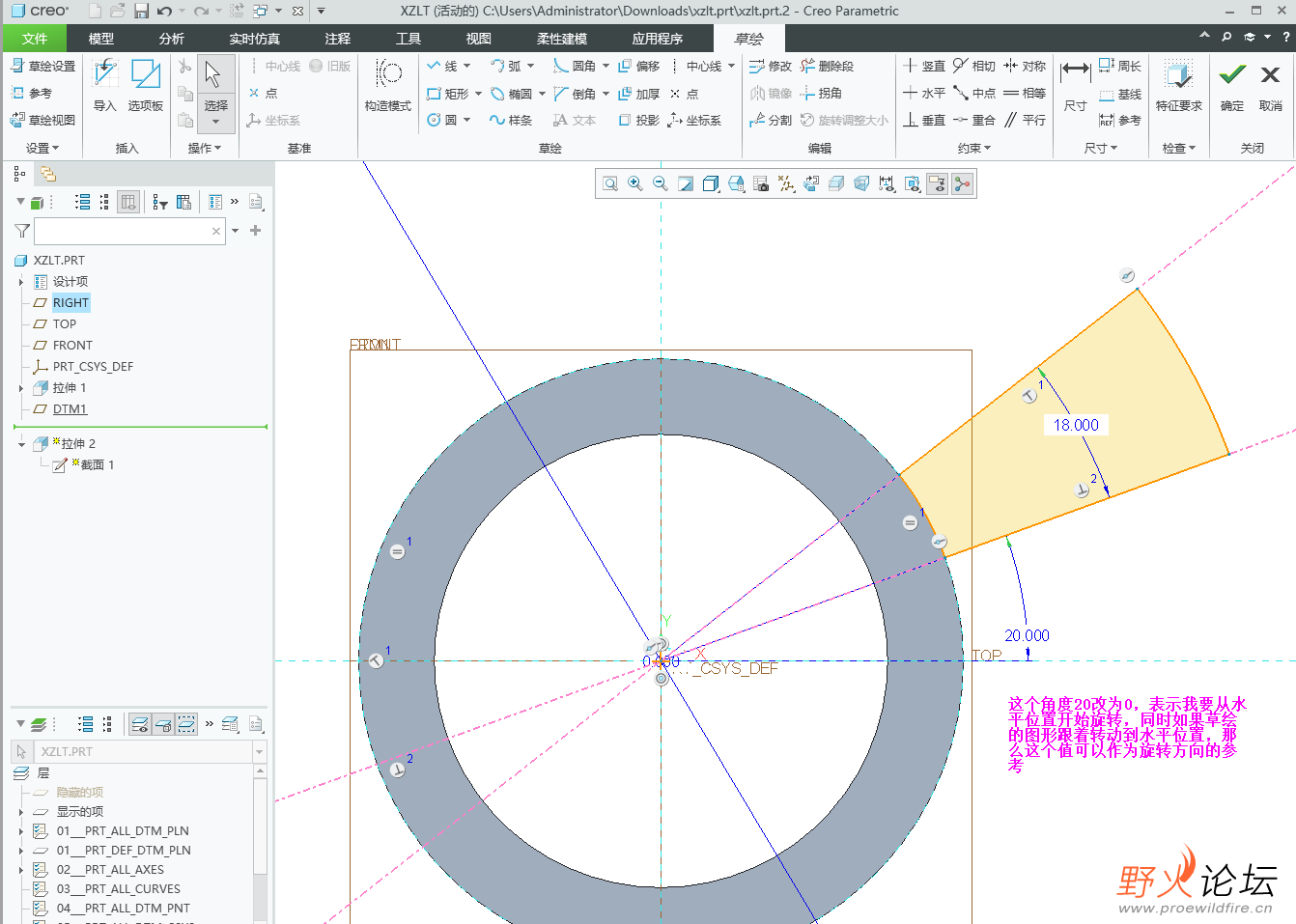Click the 导入 import icon
Screen dimensions: 1296x924
coord(104,74)
